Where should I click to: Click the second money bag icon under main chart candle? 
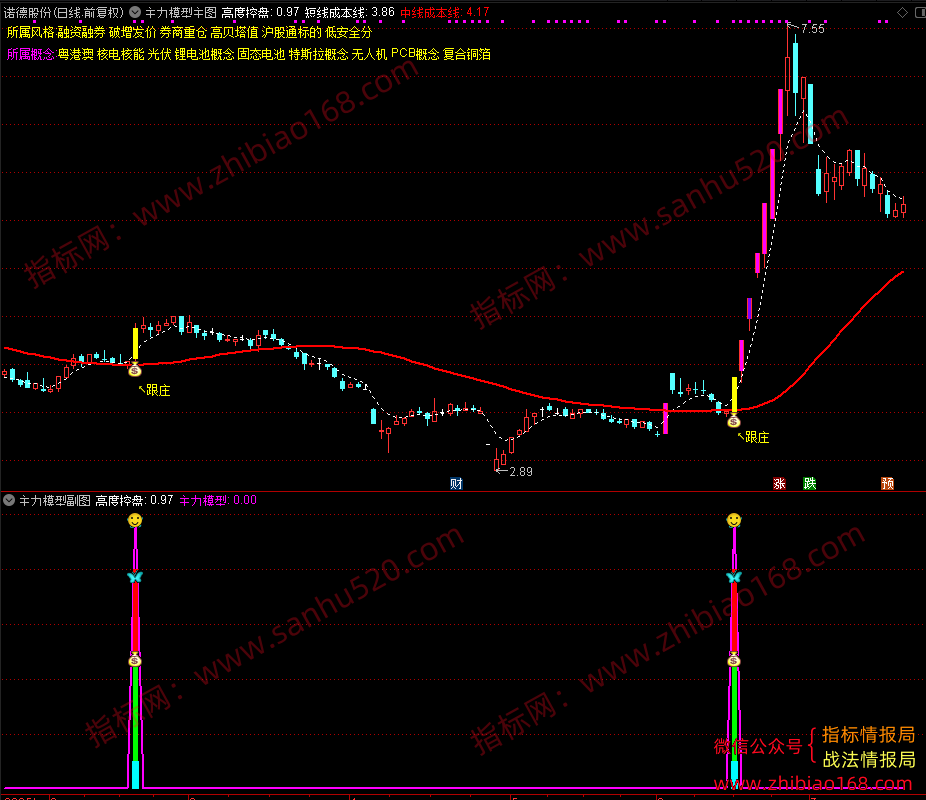733,420
